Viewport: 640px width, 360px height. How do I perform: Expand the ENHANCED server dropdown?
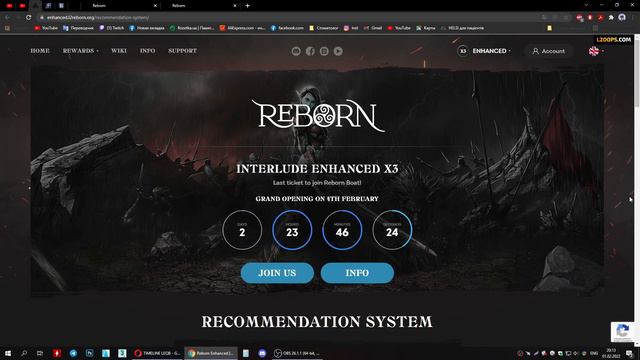pos(491,51)
